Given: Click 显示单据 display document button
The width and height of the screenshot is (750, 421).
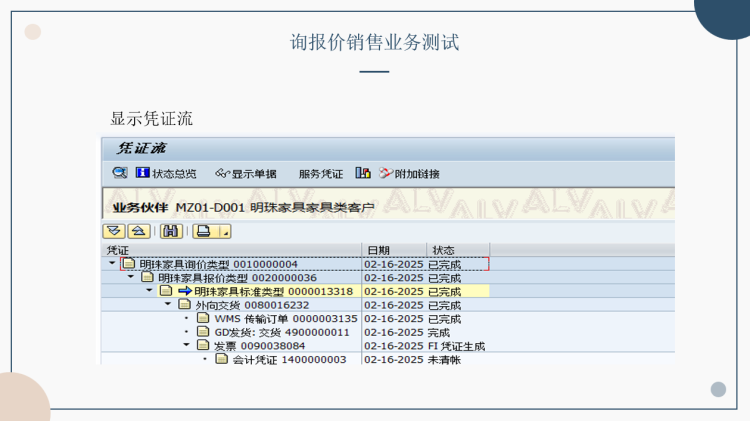Looking at the screenshot, I should coord(246,174).
